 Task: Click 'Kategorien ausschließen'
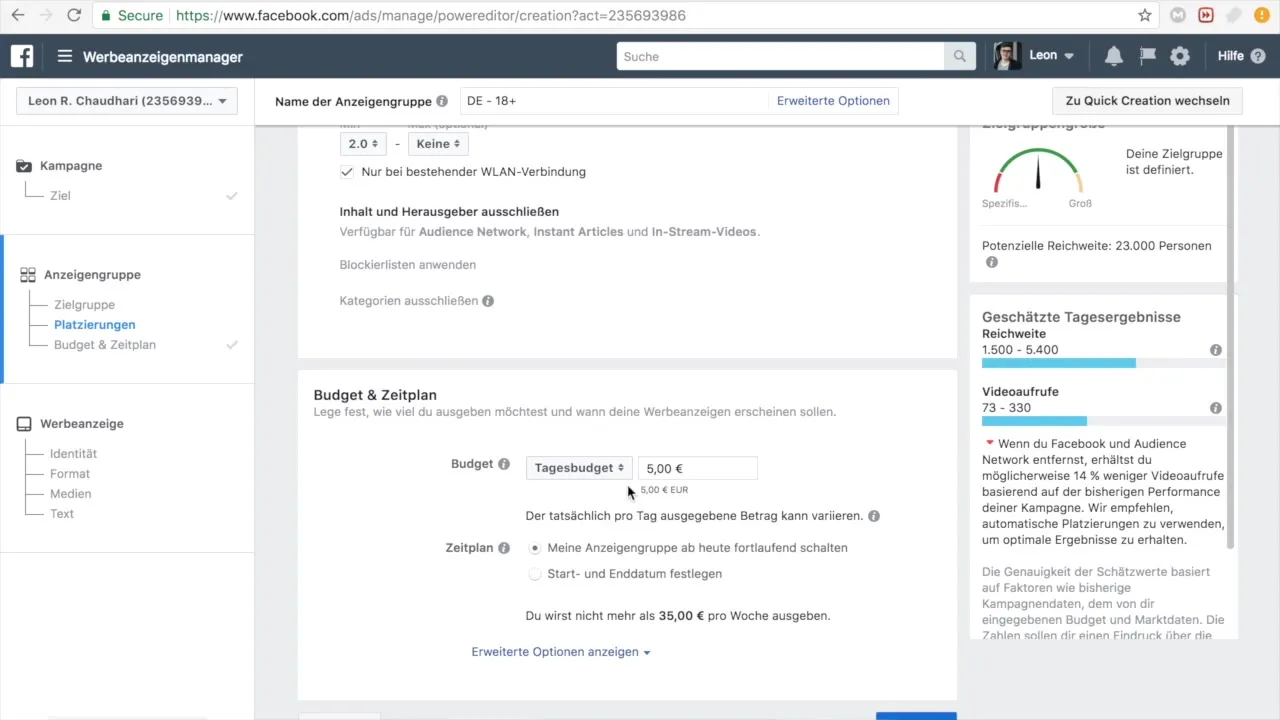409,301
